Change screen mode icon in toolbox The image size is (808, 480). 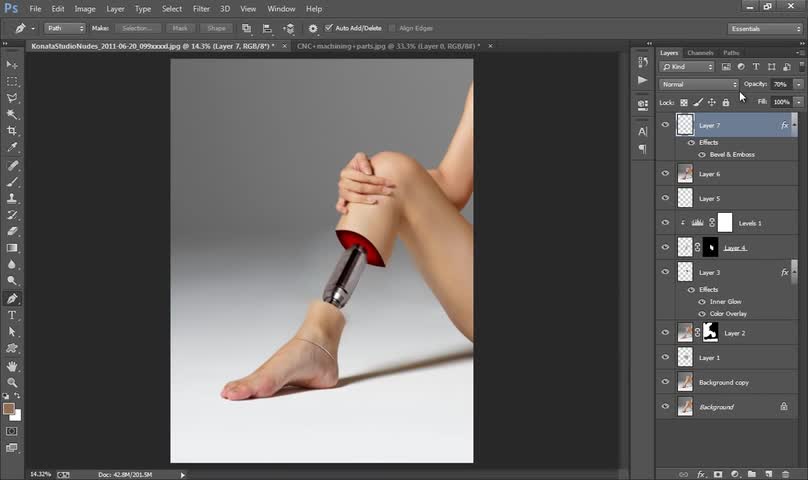click(x=11, y=448)
